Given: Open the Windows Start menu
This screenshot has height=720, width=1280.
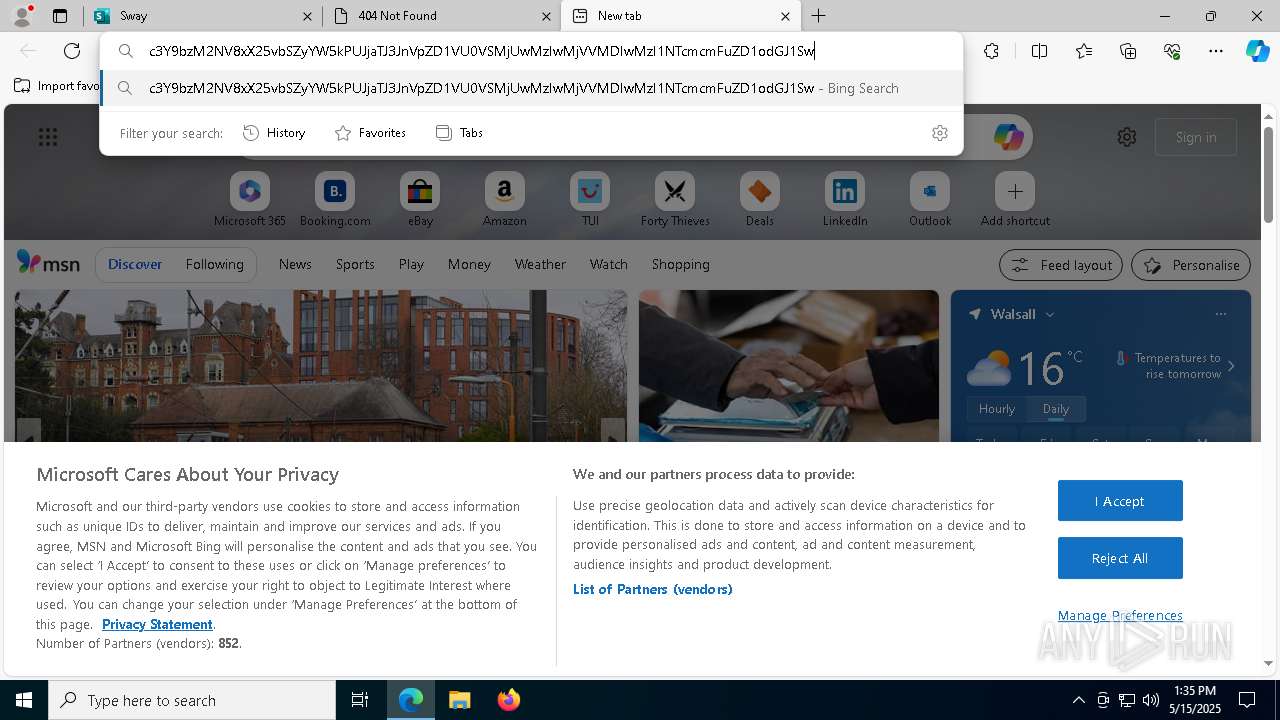Looking at the screenshot, I should tap(24, 700).
